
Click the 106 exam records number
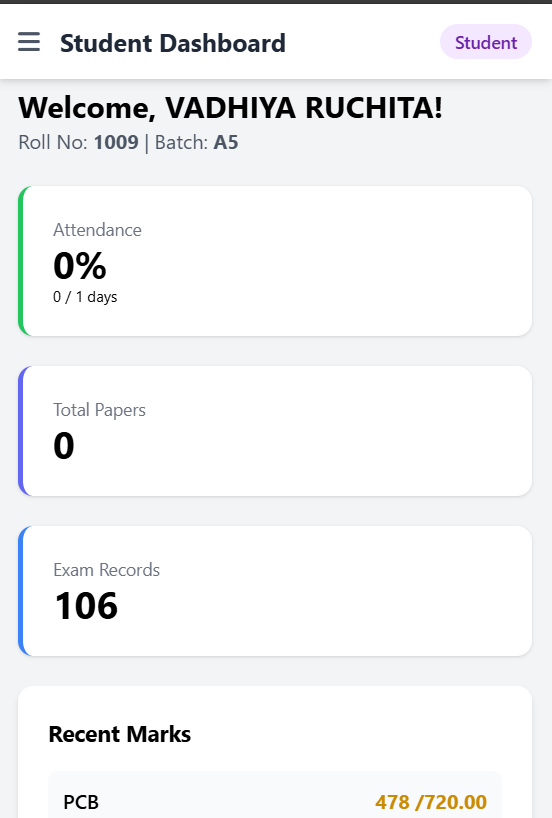pyautogui.click(x=86, y=606)
